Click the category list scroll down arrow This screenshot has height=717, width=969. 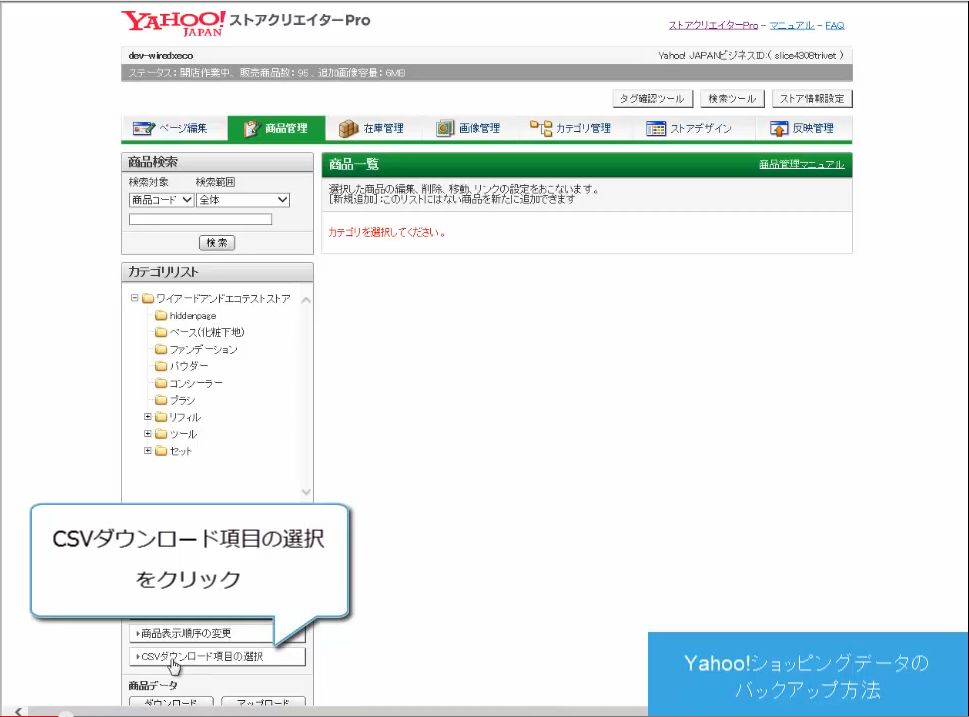click(x=306, y=492)
